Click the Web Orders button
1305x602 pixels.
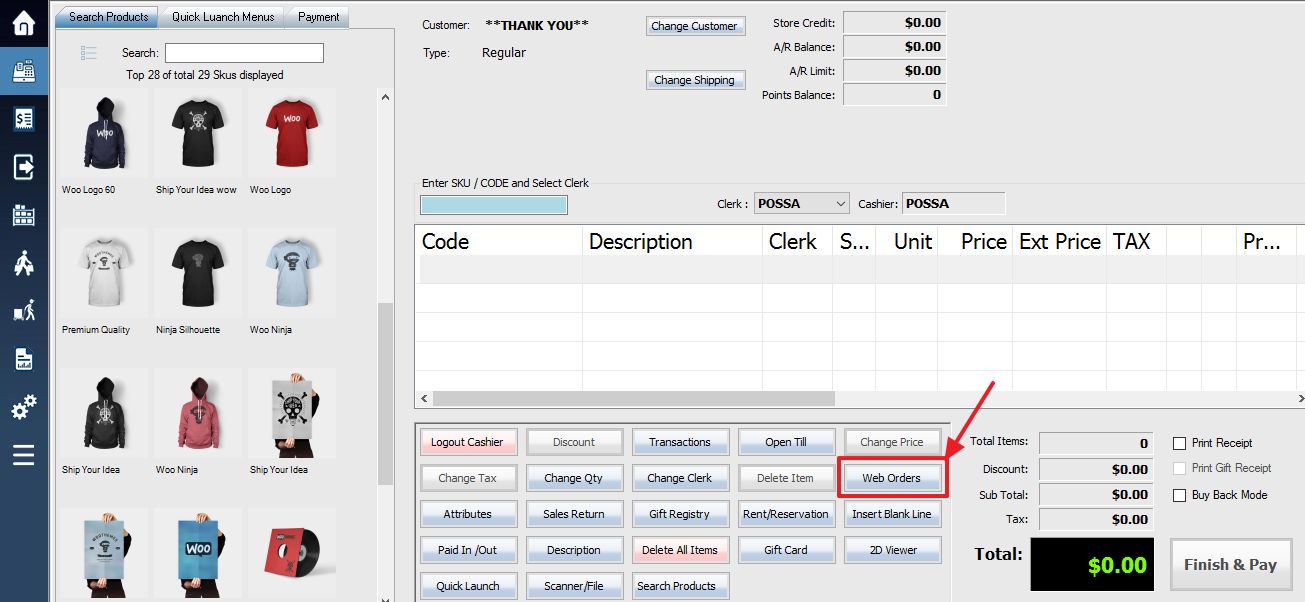point(891,478)
